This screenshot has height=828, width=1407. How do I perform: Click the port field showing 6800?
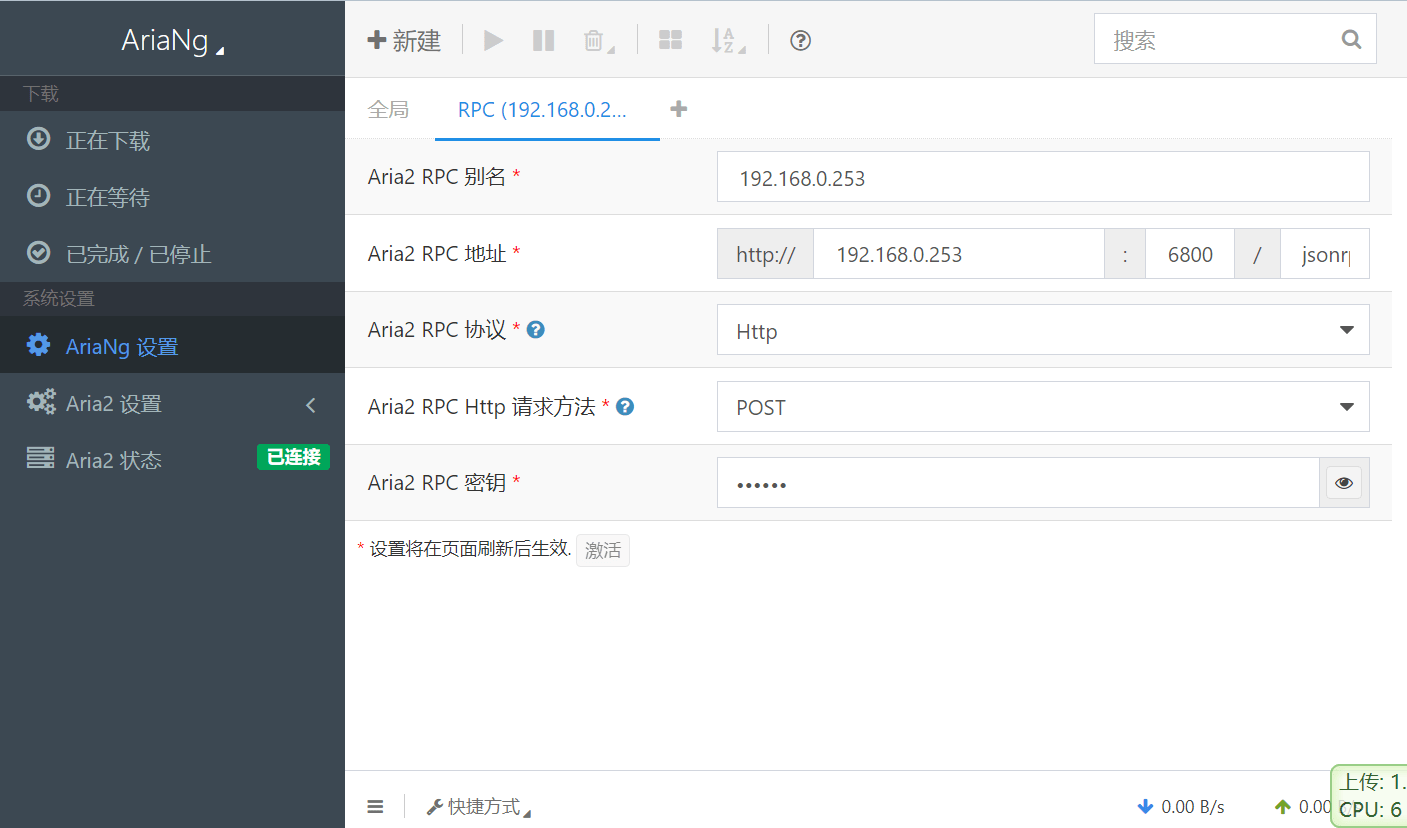pos(1189,254)
